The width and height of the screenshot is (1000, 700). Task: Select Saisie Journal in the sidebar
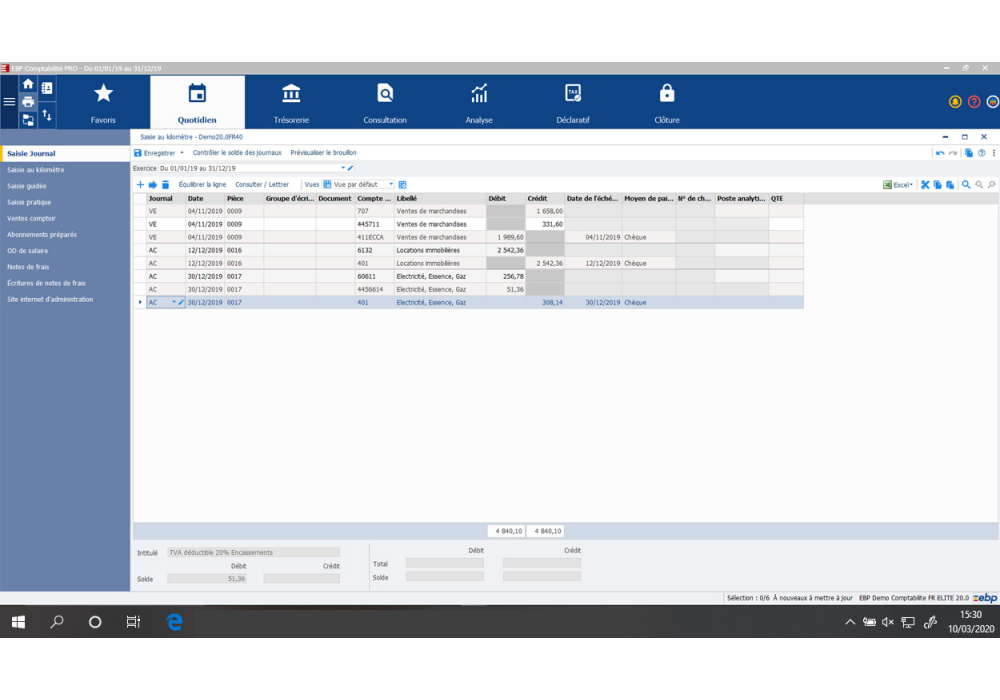click(65, 154)
